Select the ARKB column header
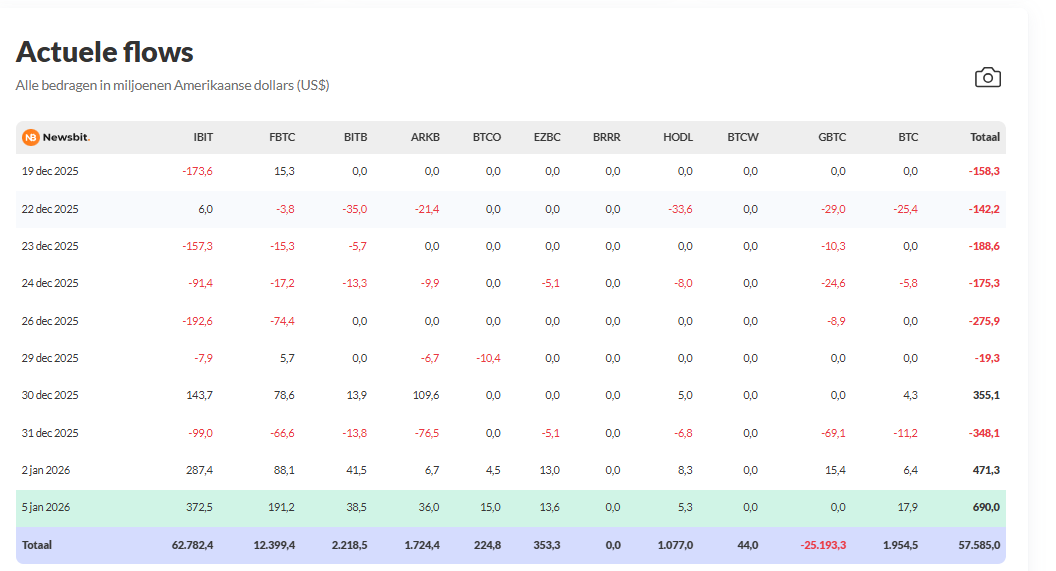This screenshot has height=571, width=1056. [425, 137]
